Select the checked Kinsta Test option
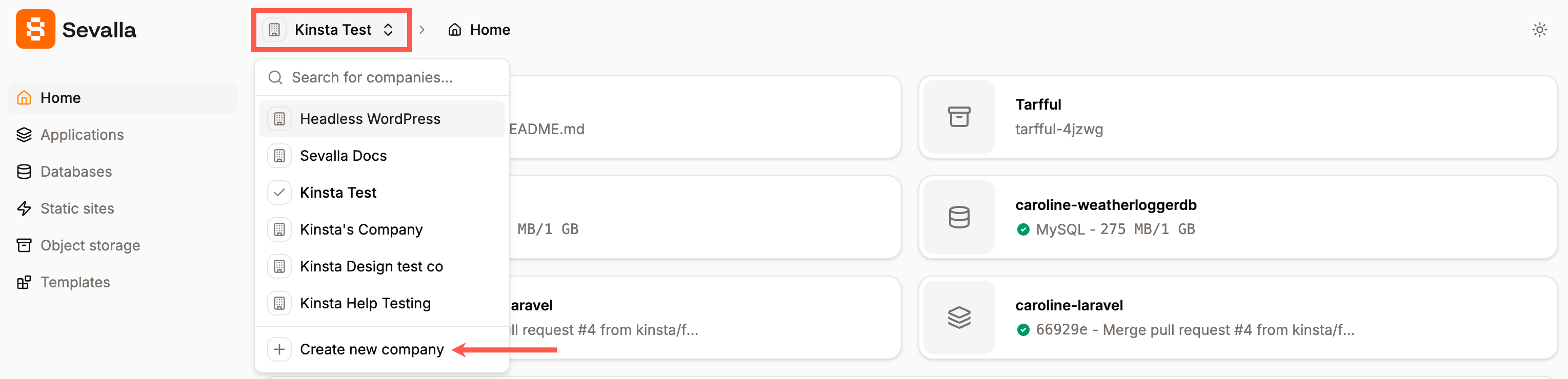 tap(338, 193)
